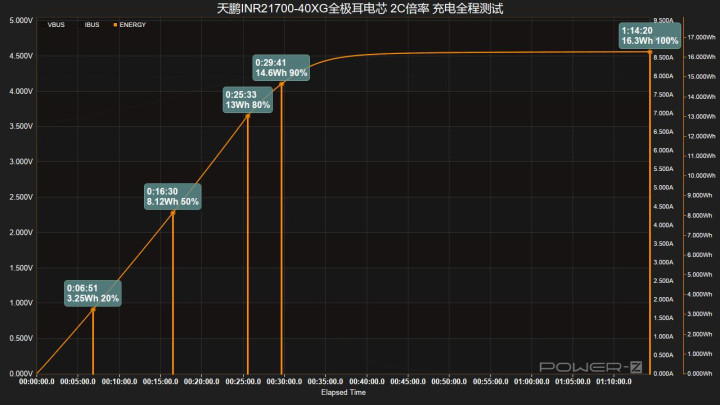Click the 01:00:00.0 time axis tick
Screen dimensions: 720x405
click(x=531, y=381)
